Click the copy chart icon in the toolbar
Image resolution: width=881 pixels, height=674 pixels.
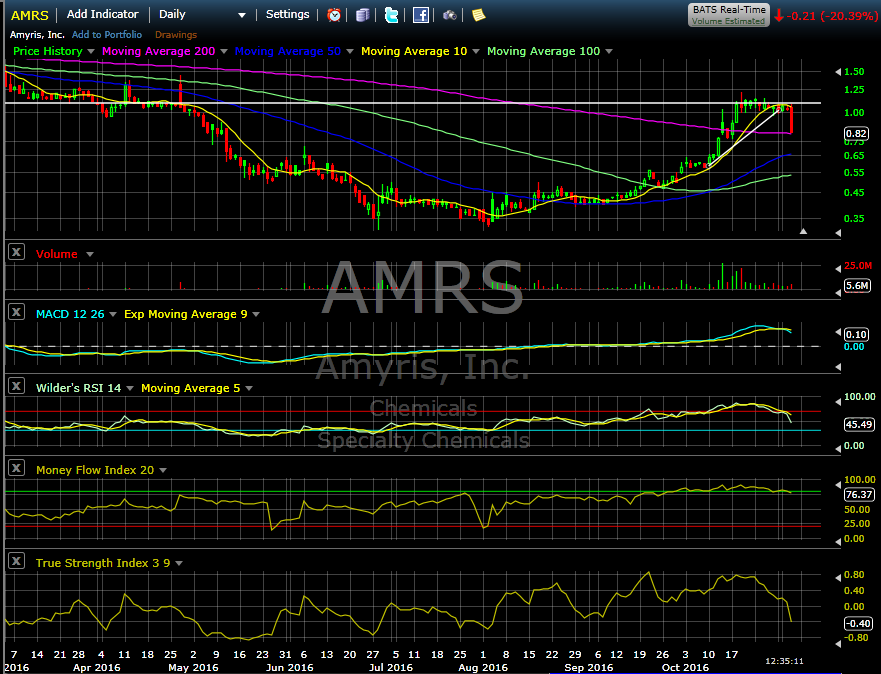pos(362,15)
